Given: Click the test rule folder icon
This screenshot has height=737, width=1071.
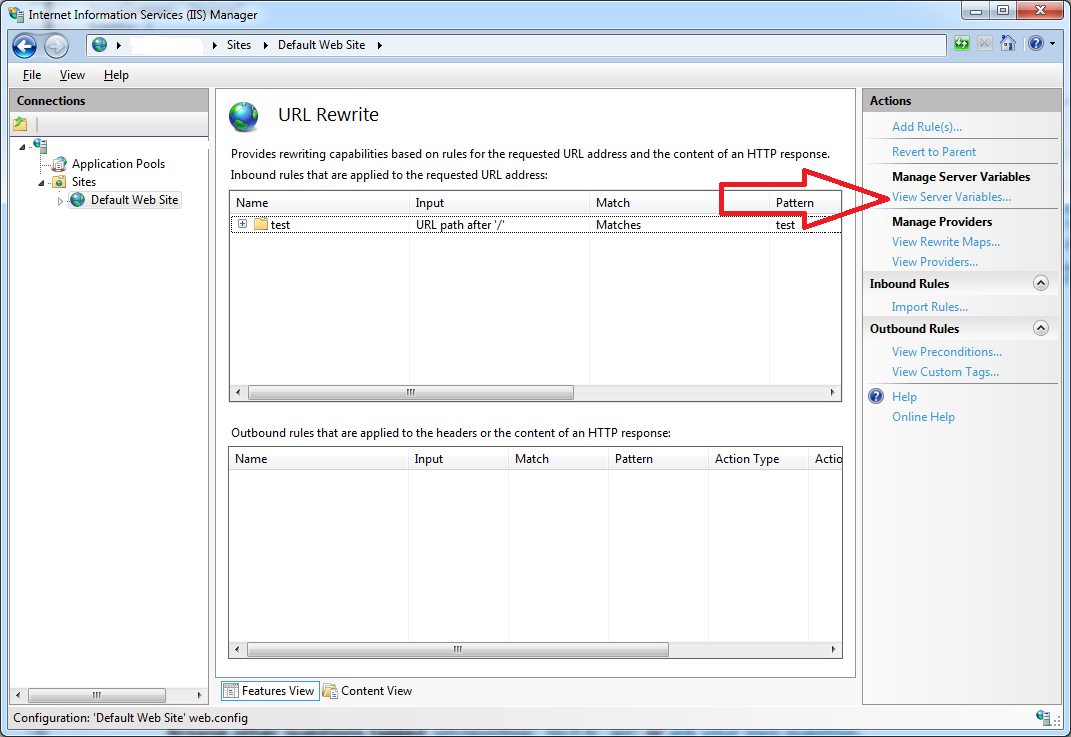Looking at the screenshot, I should (261, 224).
